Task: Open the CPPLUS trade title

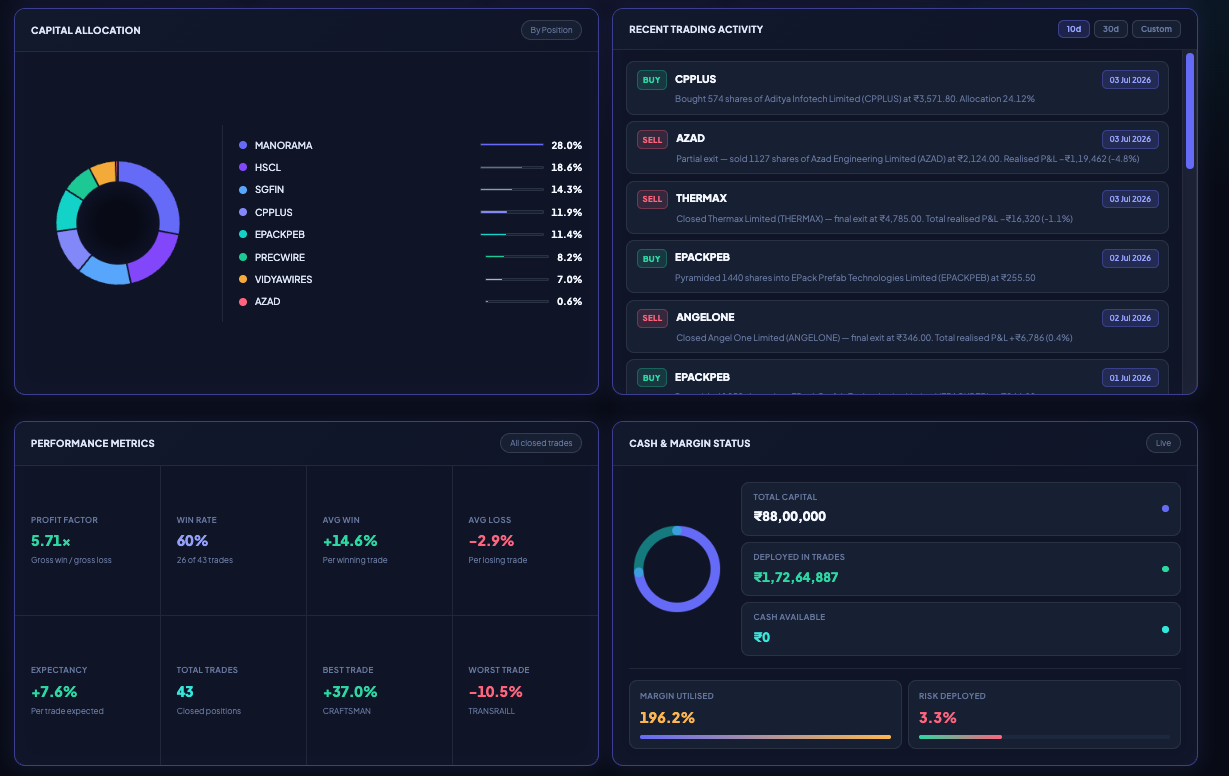Action: (696, 79)
